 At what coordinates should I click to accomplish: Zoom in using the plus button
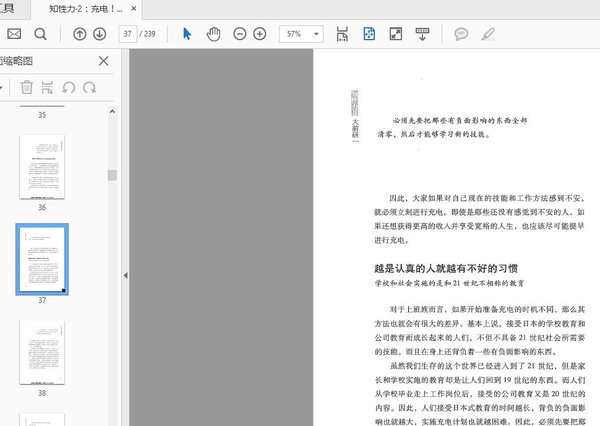click(x=260, y=34)
